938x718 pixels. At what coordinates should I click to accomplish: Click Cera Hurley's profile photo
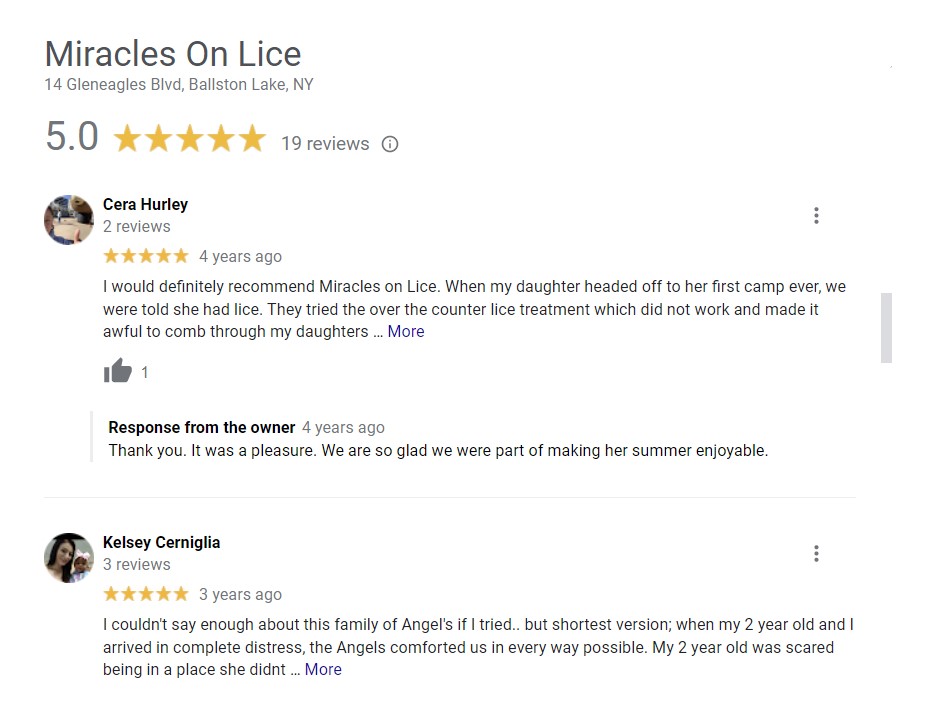pos(69,219)
